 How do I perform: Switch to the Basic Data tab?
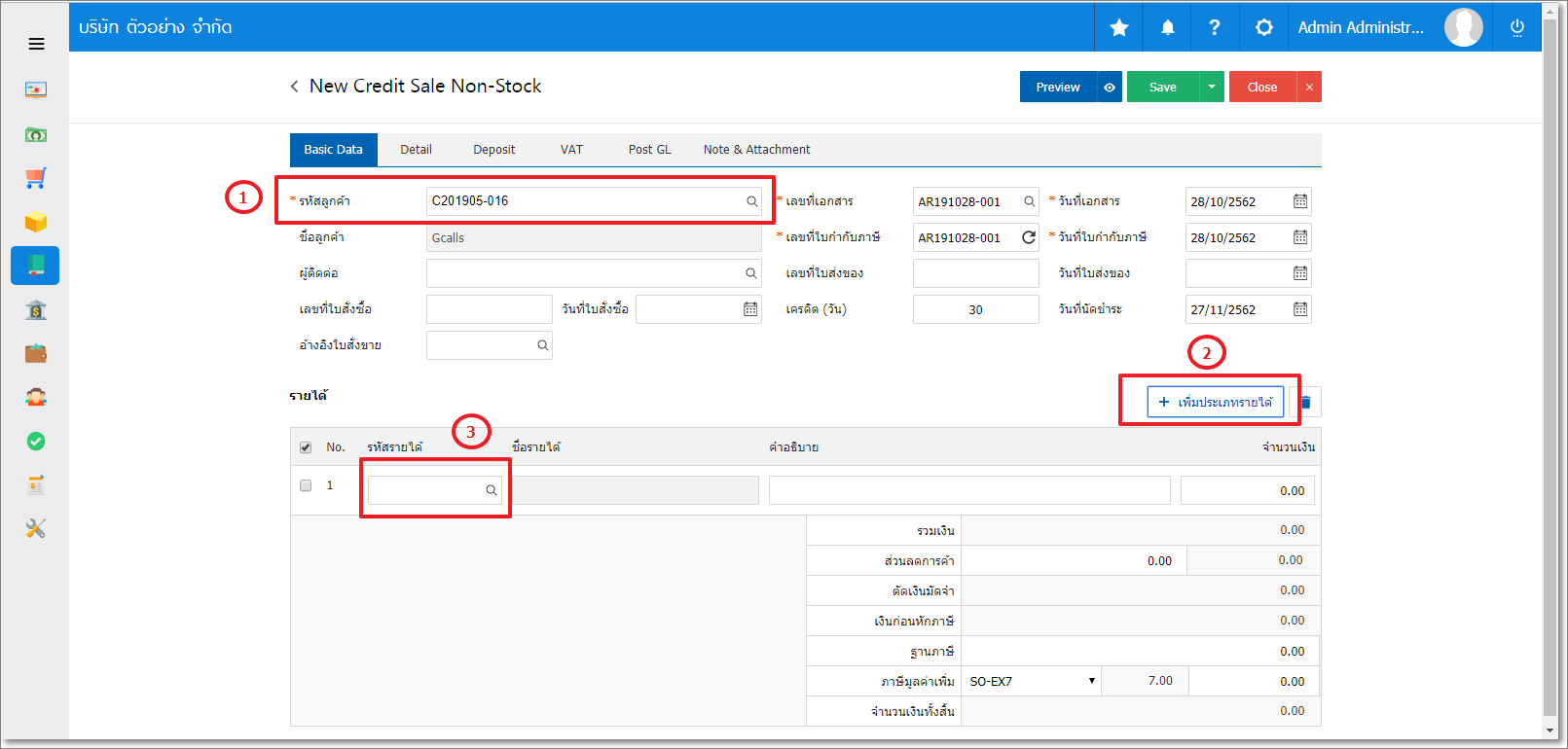[x=333, y=150]
